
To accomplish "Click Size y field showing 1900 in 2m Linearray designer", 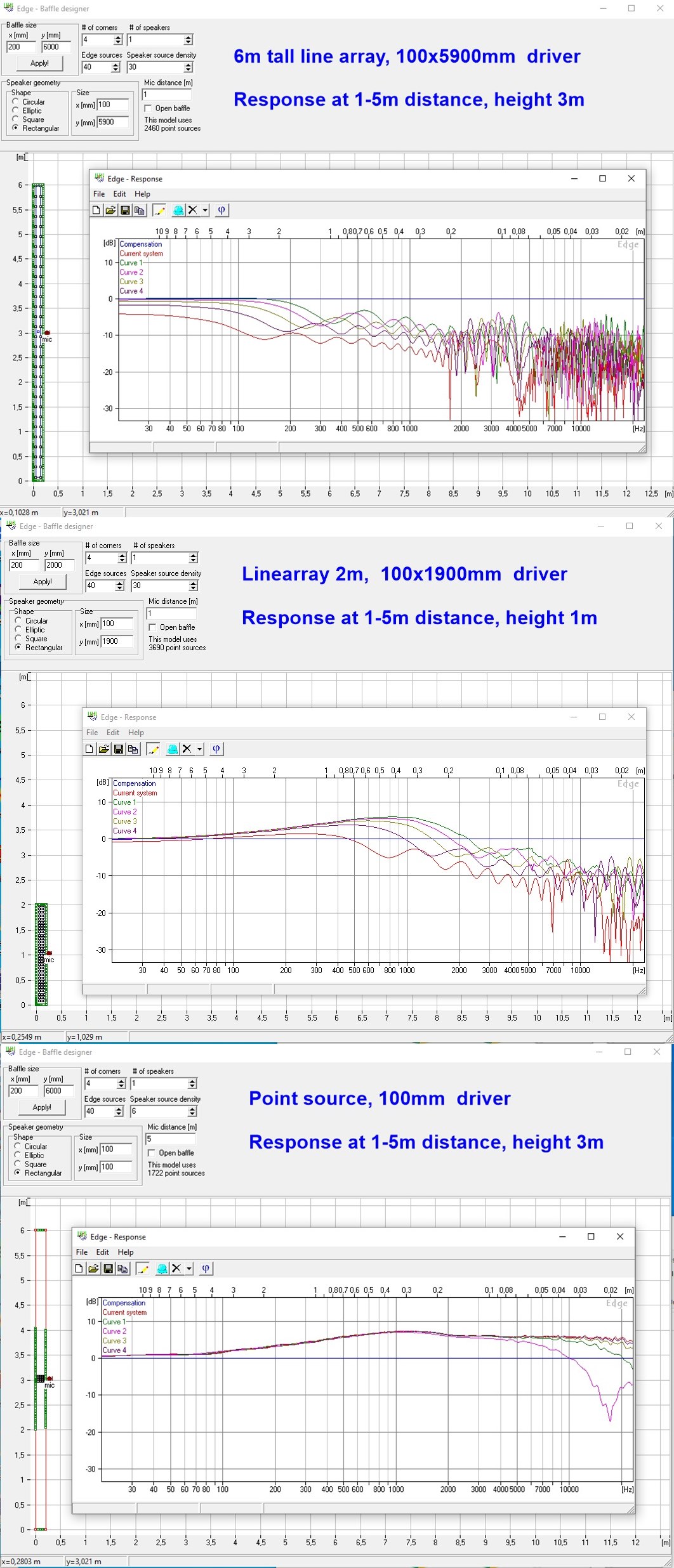I will 117,641.
